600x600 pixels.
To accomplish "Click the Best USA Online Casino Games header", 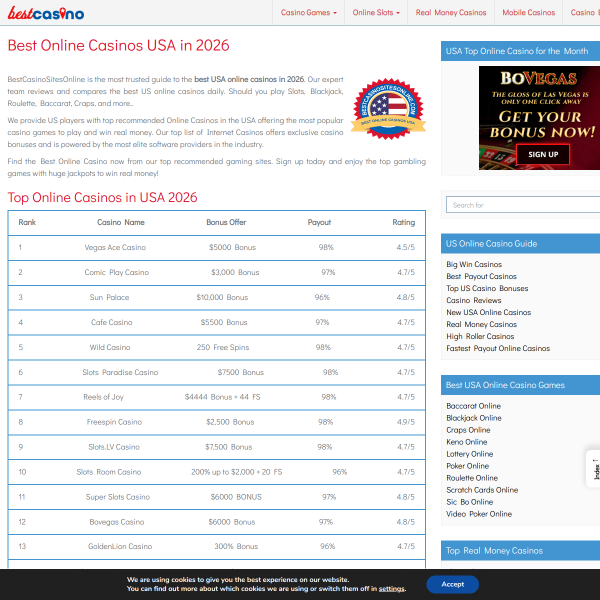I will 520,385.
